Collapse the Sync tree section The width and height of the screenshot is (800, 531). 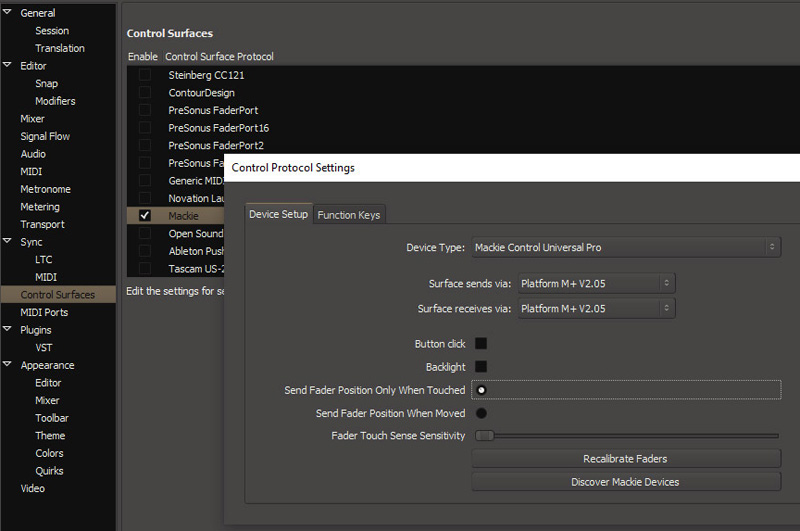(8, 242)
